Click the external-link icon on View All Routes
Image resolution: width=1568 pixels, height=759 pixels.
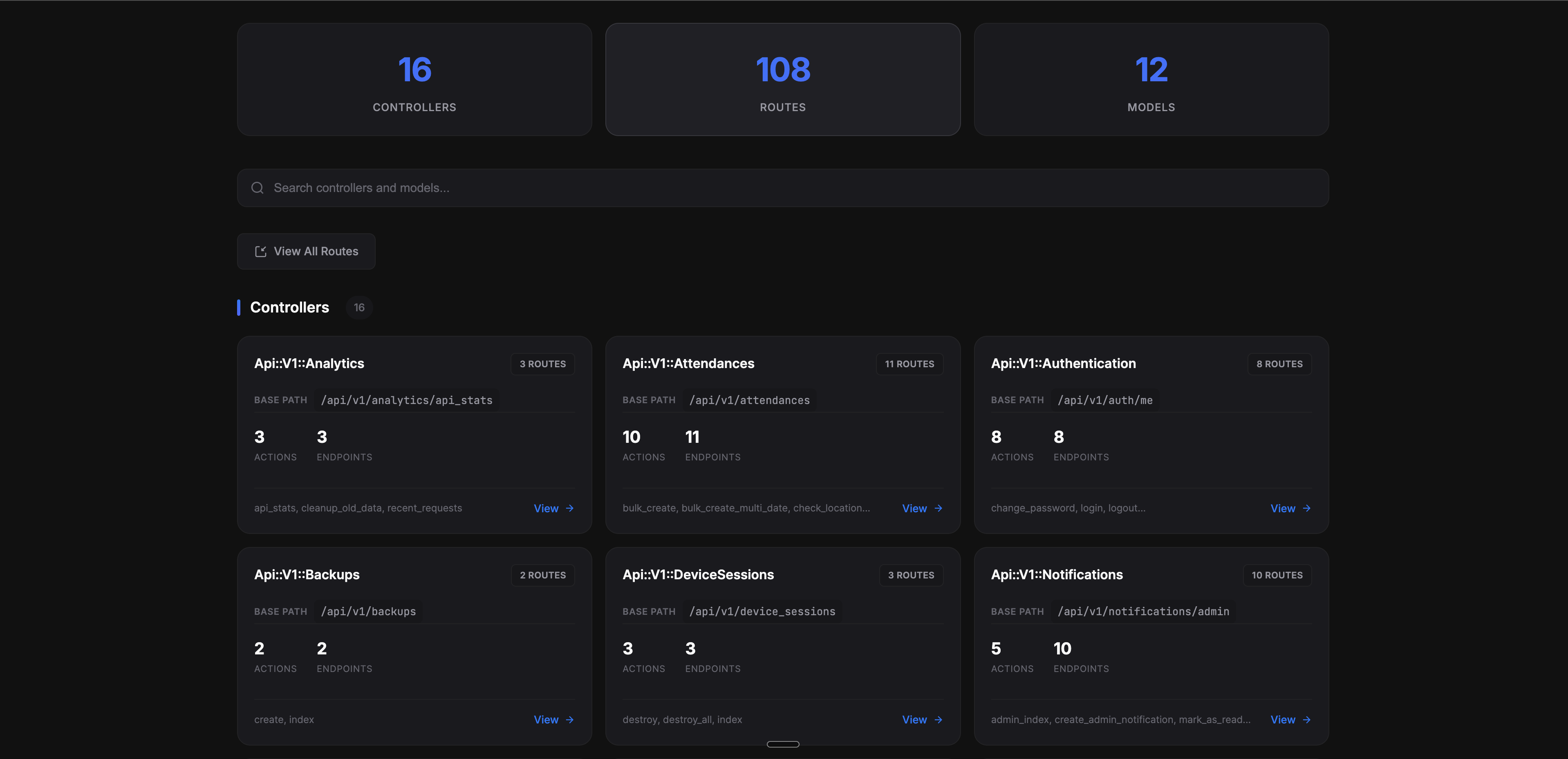(x=260, y=251)
